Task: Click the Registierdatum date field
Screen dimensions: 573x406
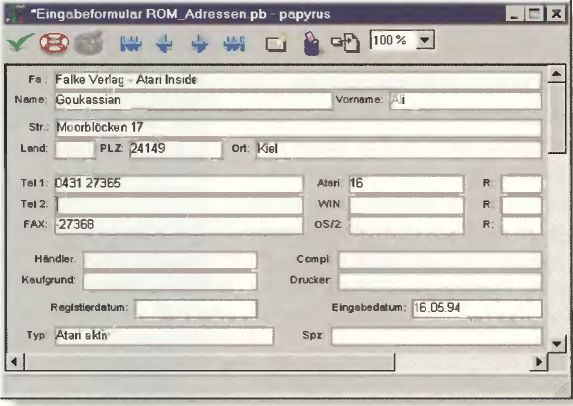Action: [196, 309]
